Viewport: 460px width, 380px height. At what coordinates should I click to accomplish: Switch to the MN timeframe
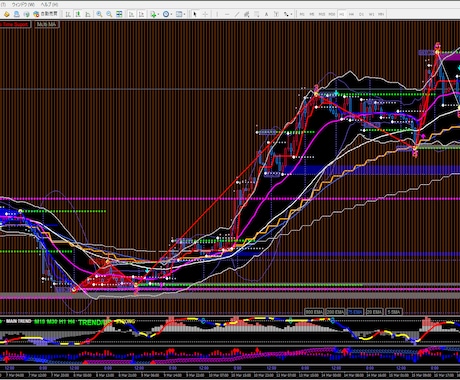click(381, 14)
